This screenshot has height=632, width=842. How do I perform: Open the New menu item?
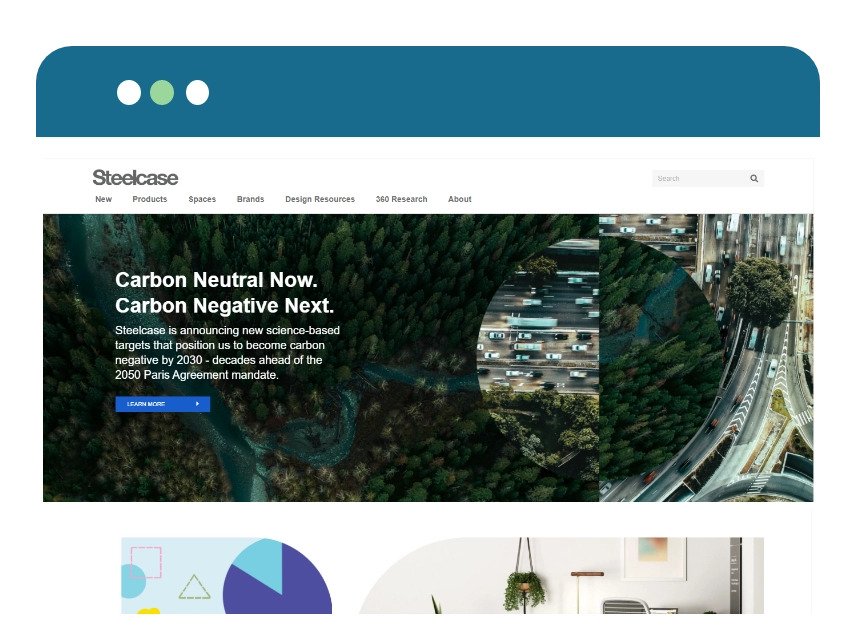point(104,199)
